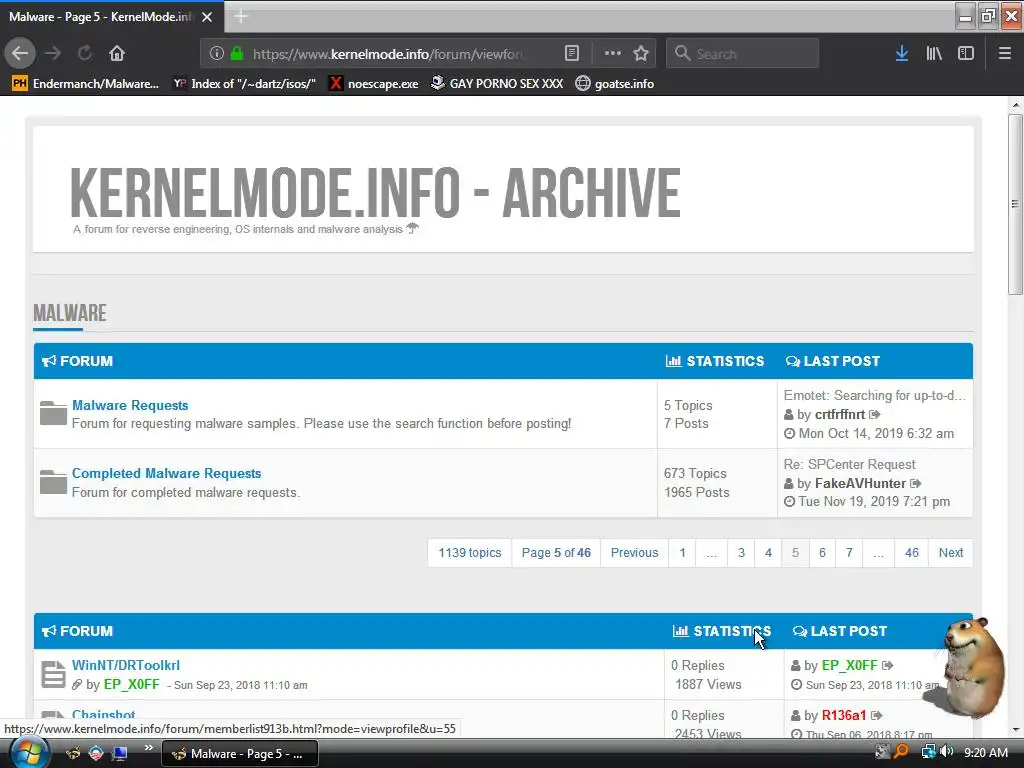Open Completed Malware Requests forum

click(x=167, y=473)
